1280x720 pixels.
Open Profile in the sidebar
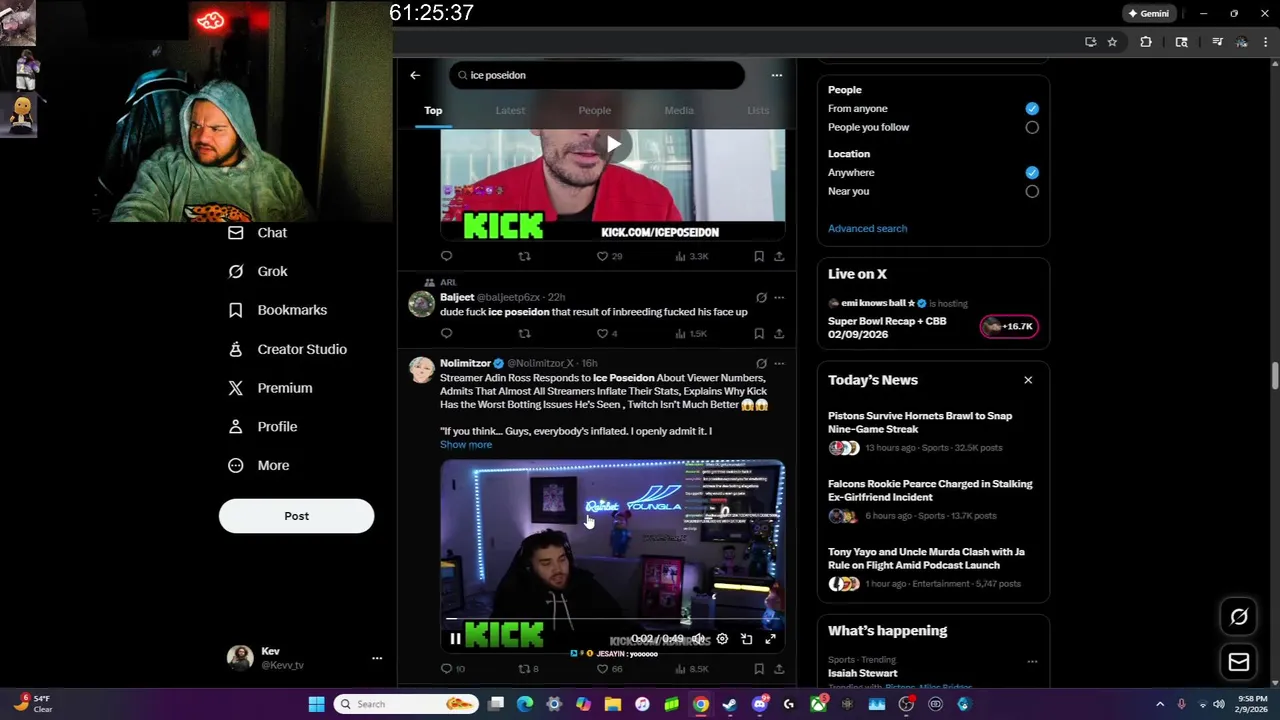point(262,426)
